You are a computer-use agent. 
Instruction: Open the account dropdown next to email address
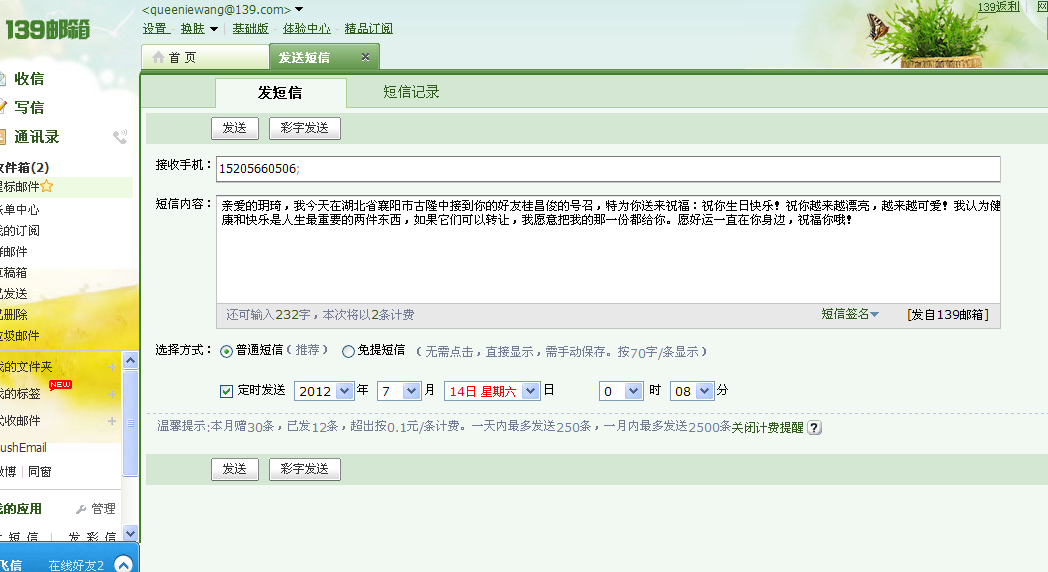[299, 9]
